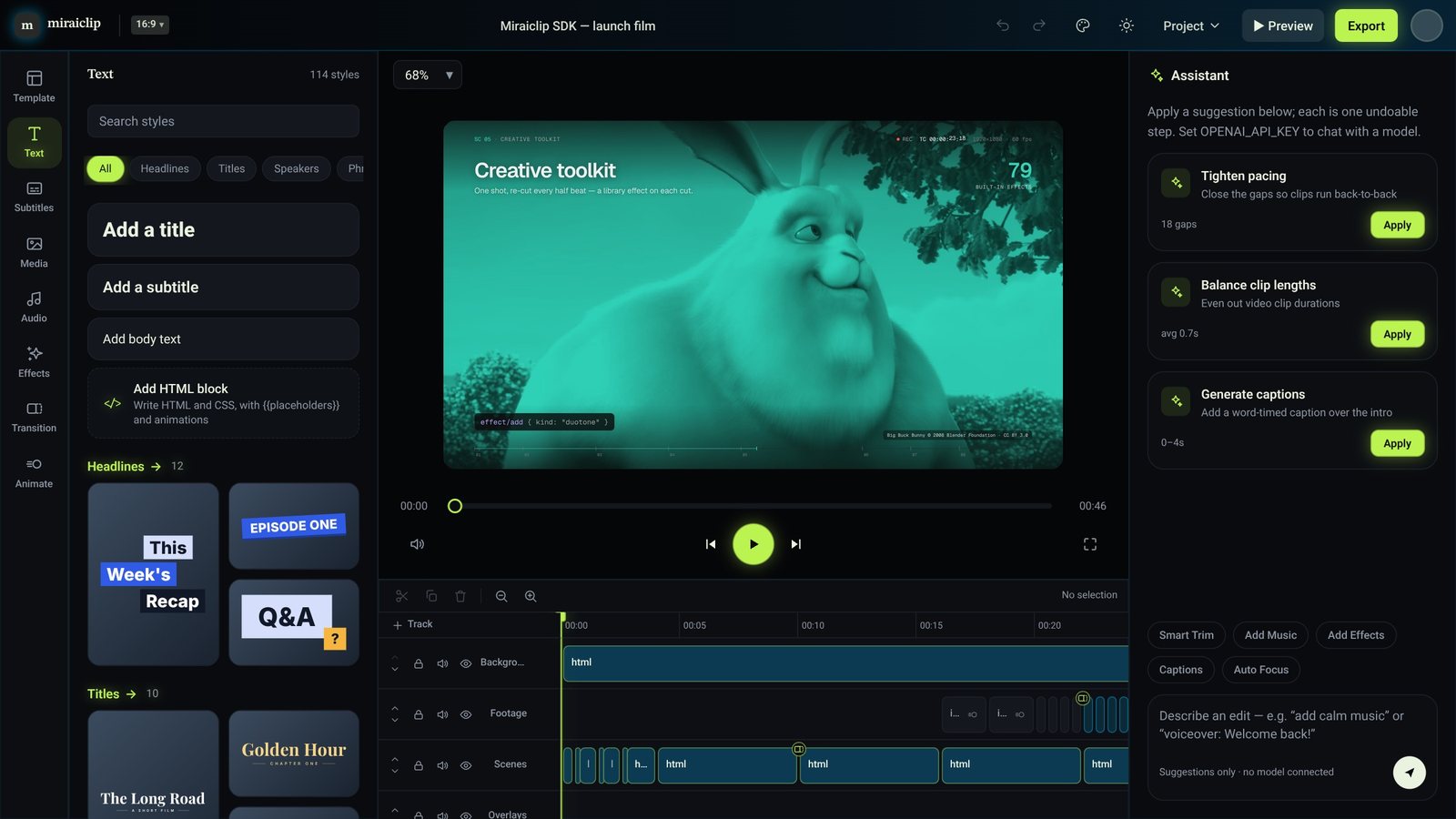Image resolution: width=1456 pixels, height=819 pixels.
Task: Toggle visibility of the Footage track
Action: (466, 714)
